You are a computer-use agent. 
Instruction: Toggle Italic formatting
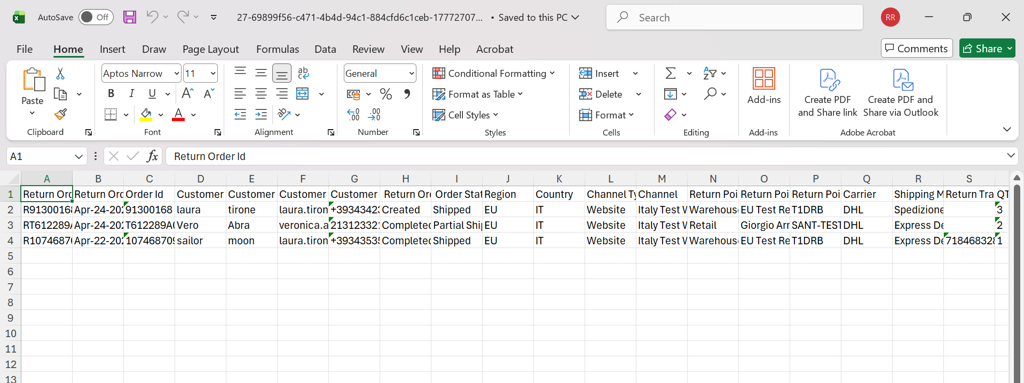click(x=131, y=94)
